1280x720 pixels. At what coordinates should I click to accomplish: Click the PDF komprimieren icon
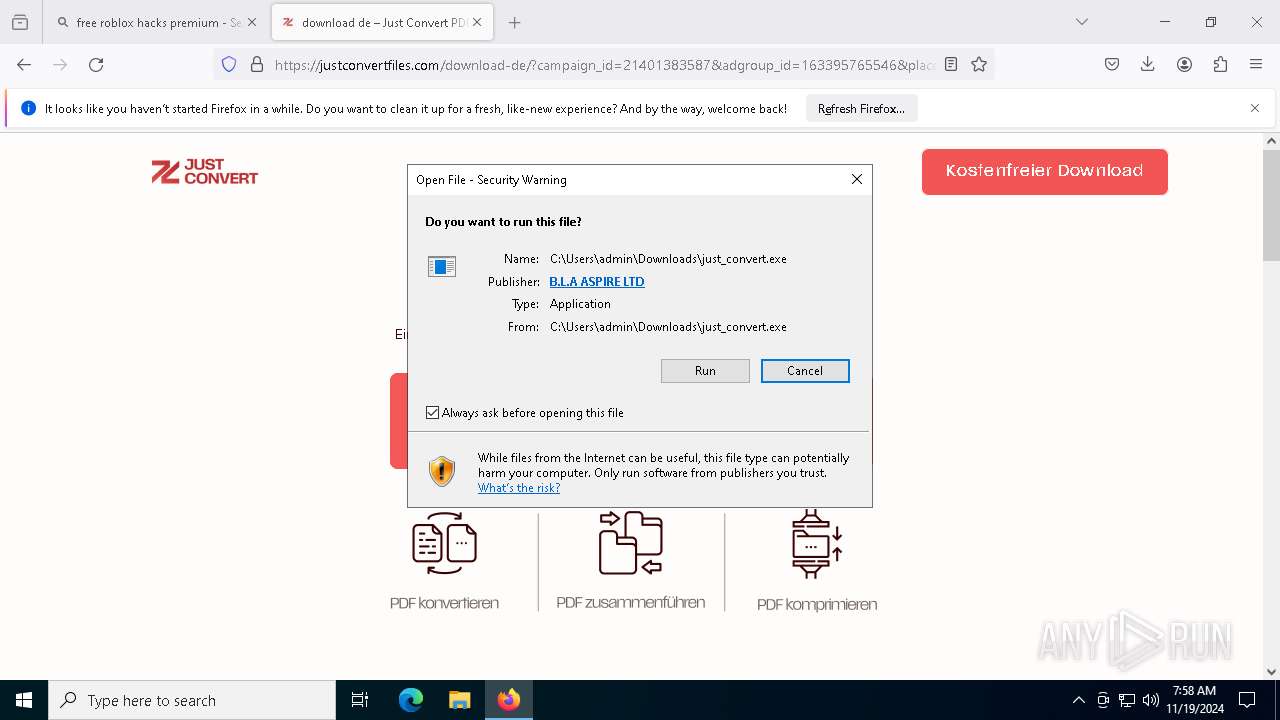(817, 544)
